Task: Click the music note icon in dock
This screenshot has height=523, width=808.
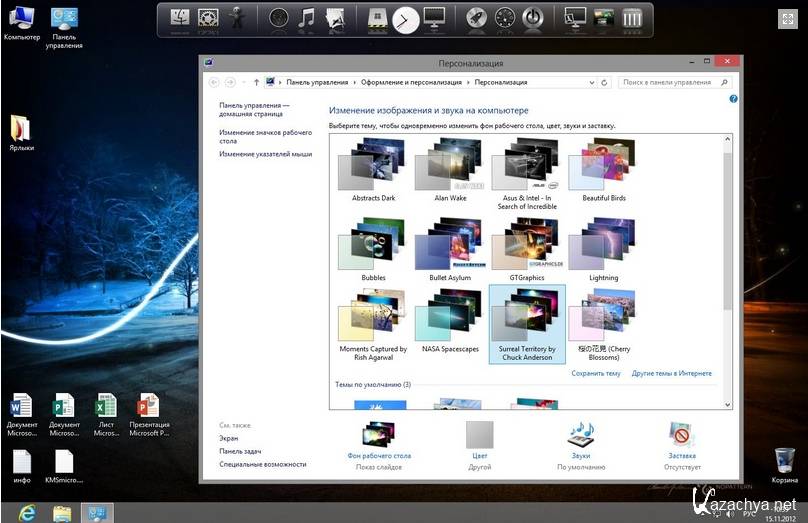Action: pos(307,18)
